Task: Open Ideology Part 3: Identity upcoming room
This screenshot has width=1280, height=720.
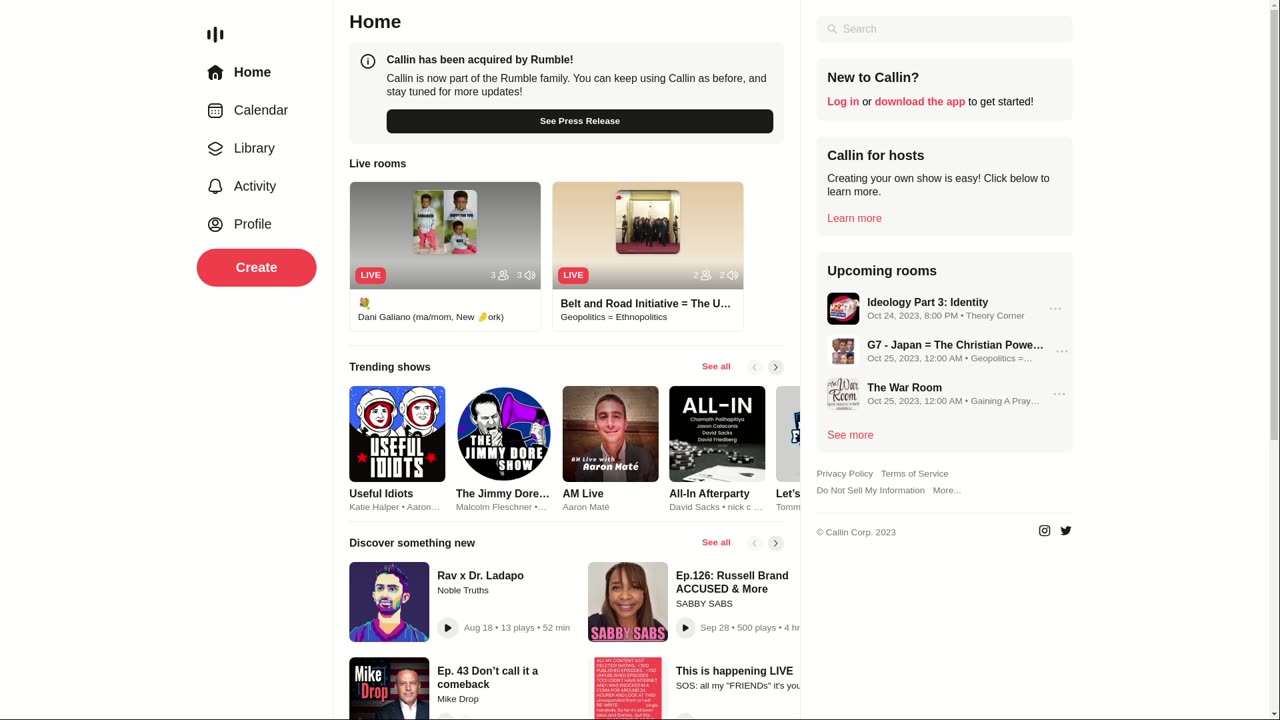Action: [x=927, y=302]
